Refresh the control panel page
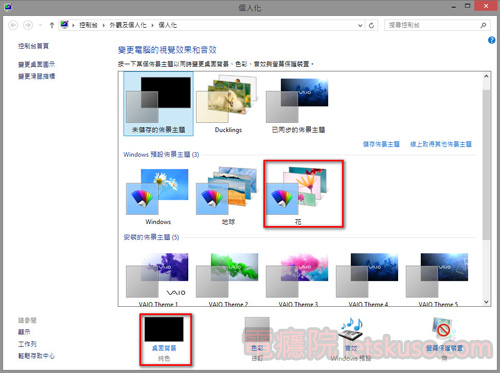 click(x=371, y=25)
